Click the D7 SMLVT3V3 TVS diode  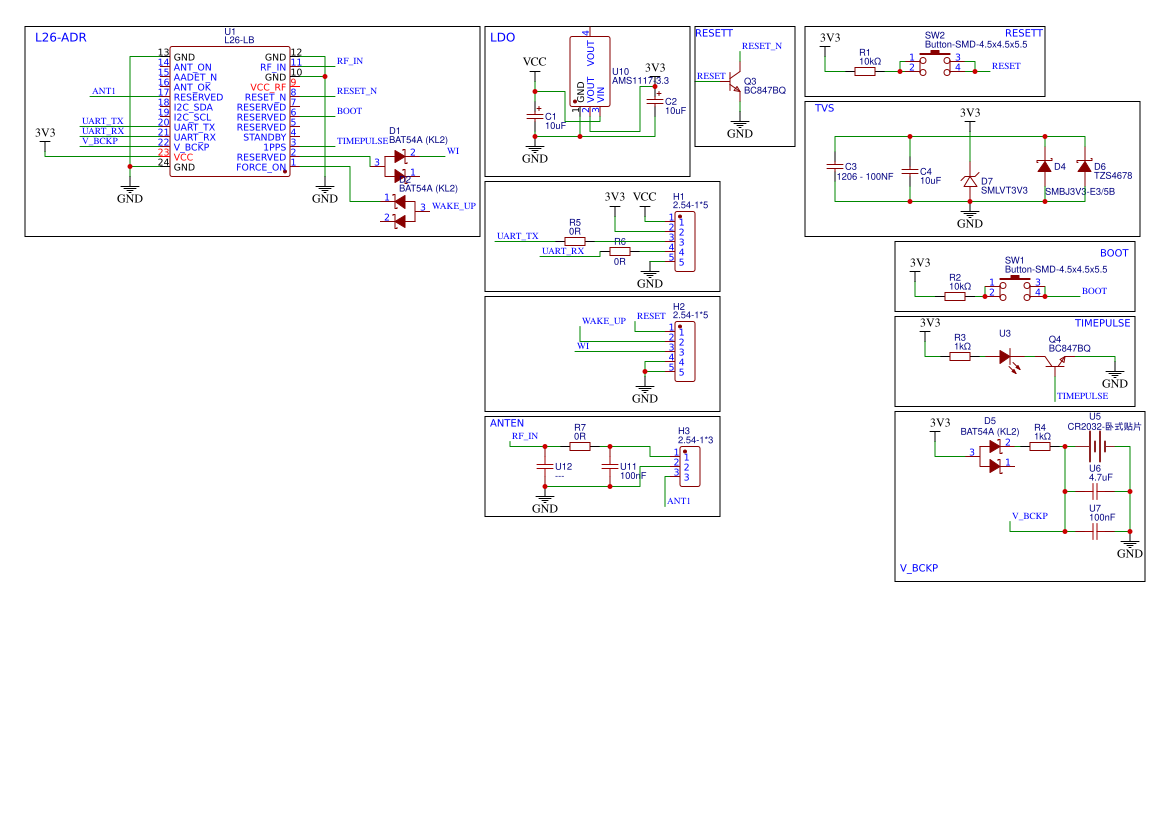[x=970, y=181]
